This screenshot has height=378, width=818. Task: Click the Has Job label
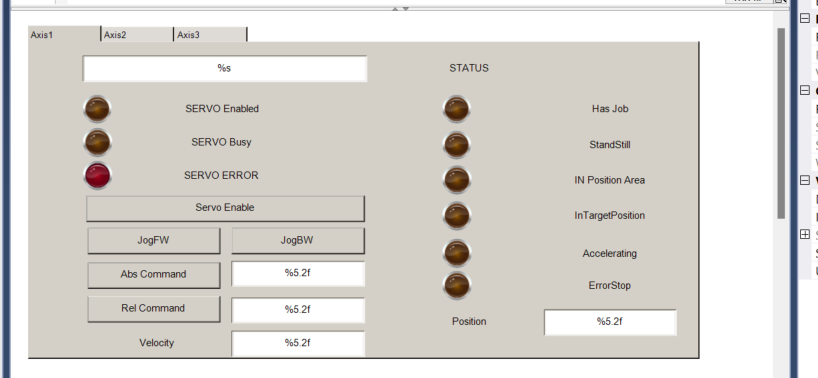610,109
